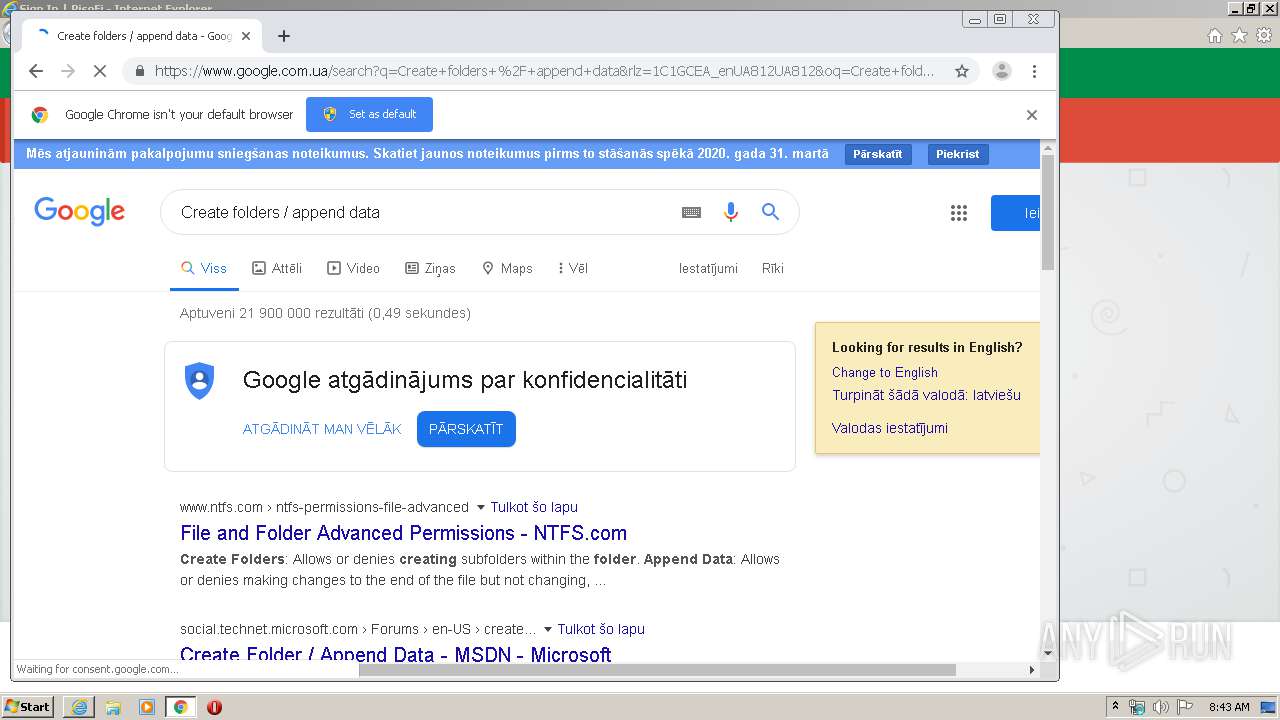
Task: Open Internet Explorer's Favorites star
Action: point(1239,36)
